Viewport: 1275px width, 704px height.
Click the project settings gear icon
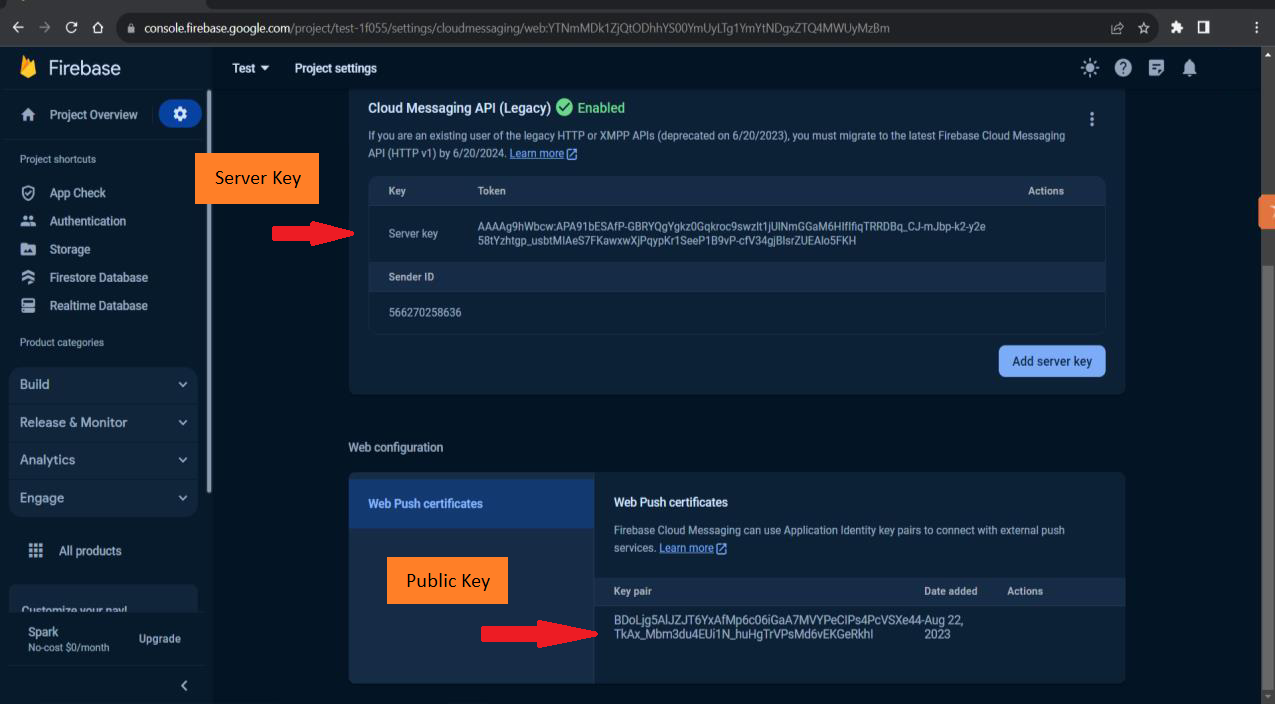coord(180,114)
